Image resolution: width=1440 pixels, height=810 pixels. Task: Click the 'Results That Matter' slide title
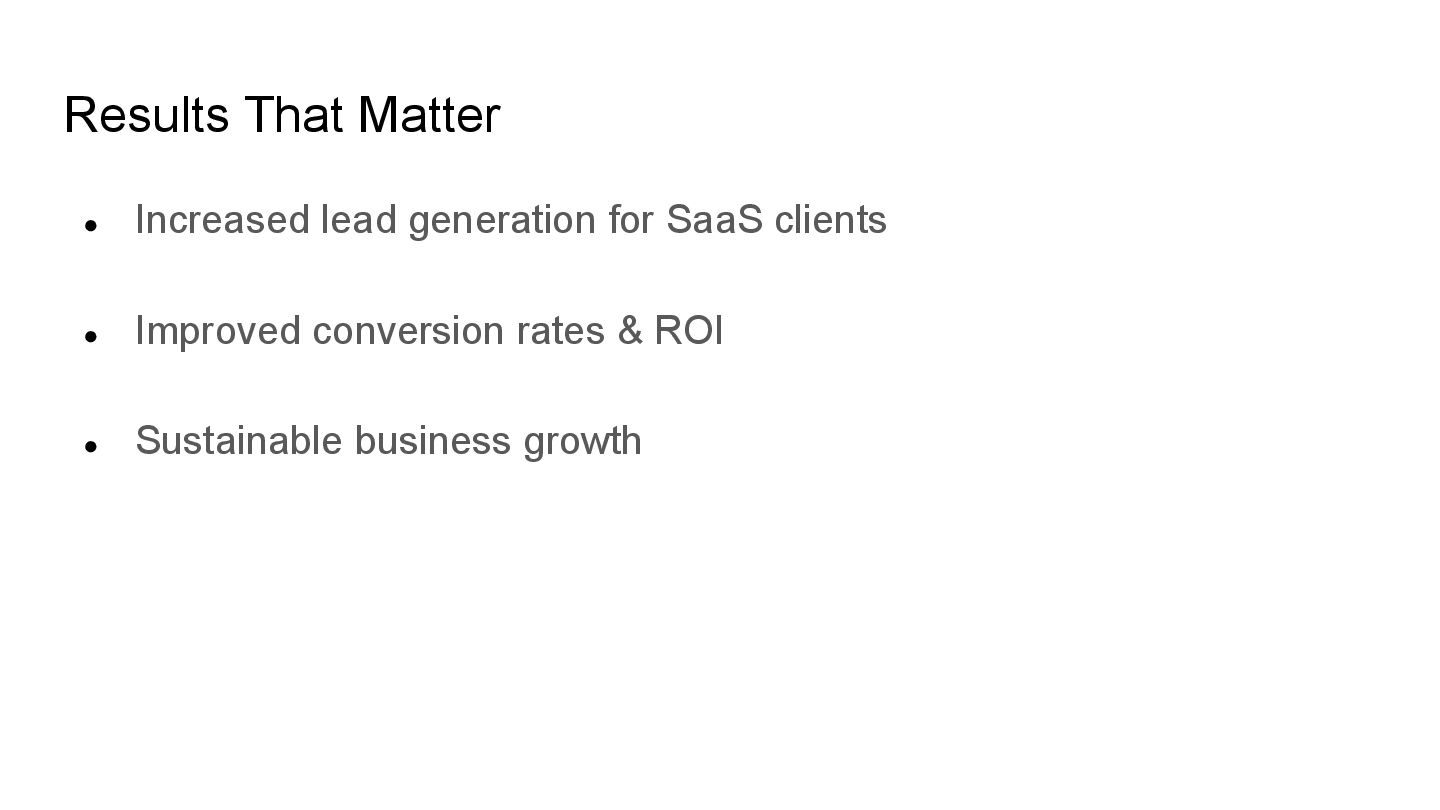(282, 114)
